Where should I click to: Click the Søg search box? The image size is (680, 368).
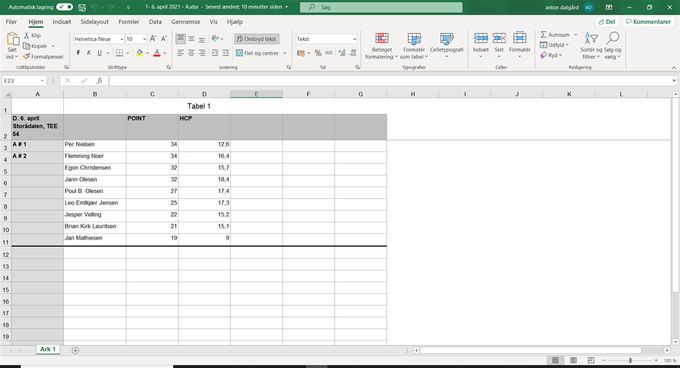pyautogui.click(x=381, y=7)
